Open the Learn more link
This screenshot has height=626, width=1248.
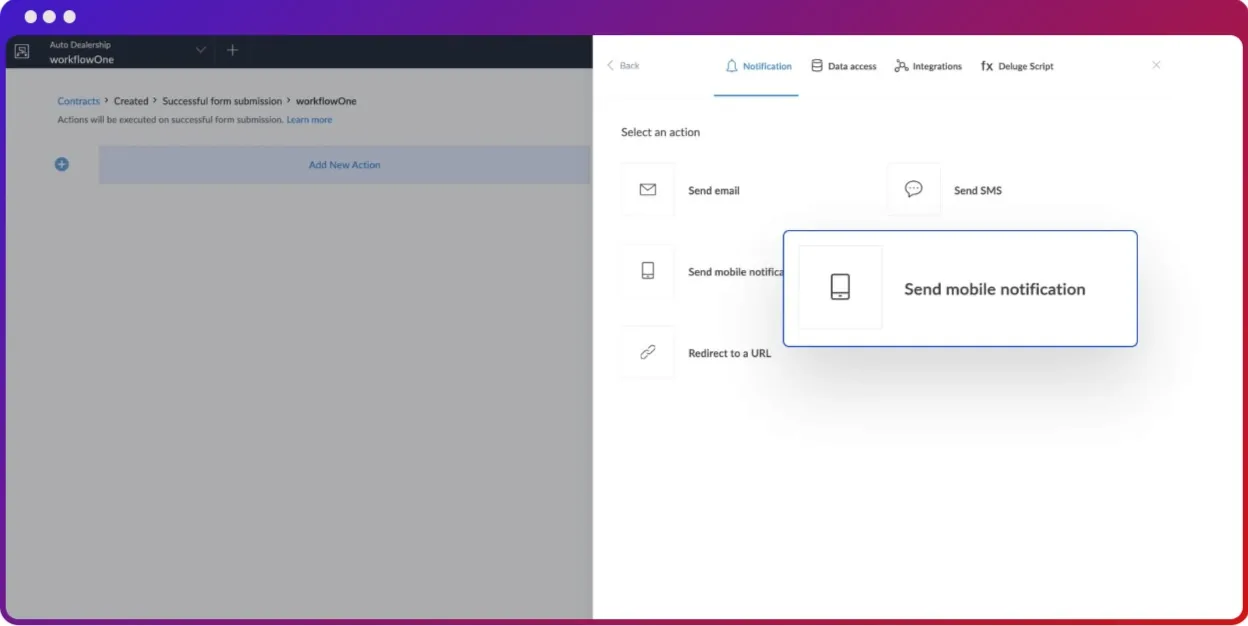pos(309,120)
